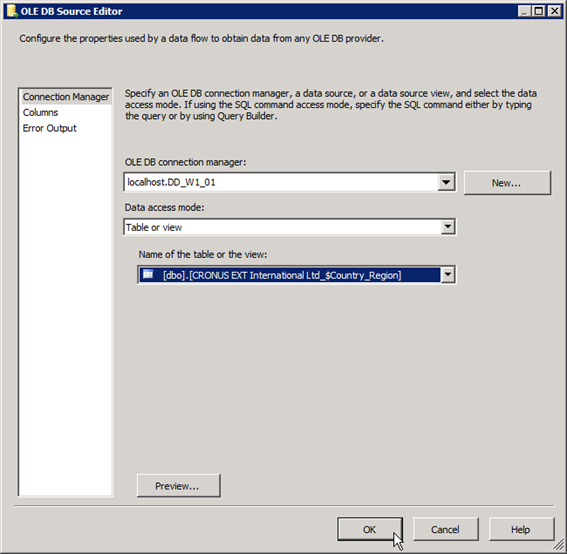This screenshot has height=554, width=567.
Task: Switch to the Columns page
Action: [x=40, y=112]
